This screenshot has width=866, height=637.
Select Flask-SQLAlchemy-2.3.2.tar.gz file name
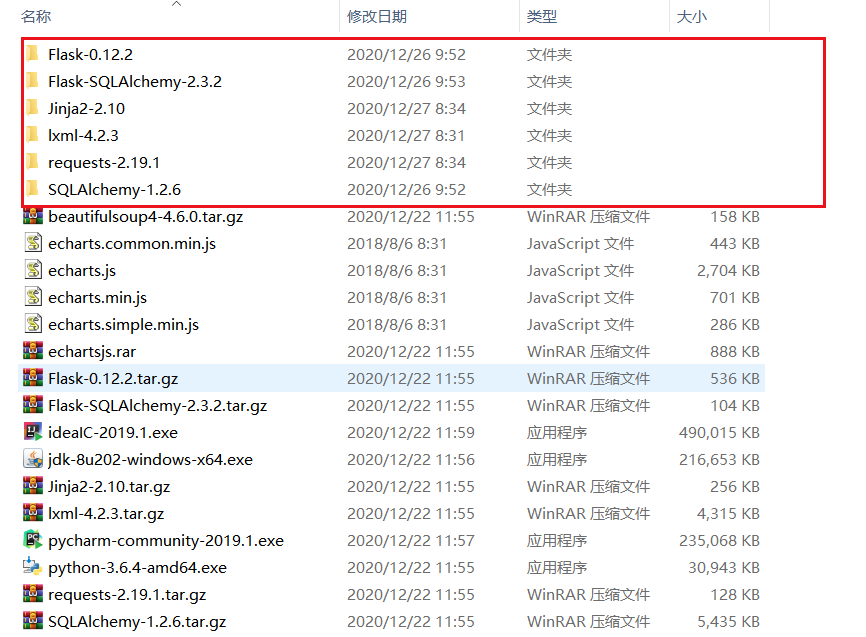click(157, 406)
